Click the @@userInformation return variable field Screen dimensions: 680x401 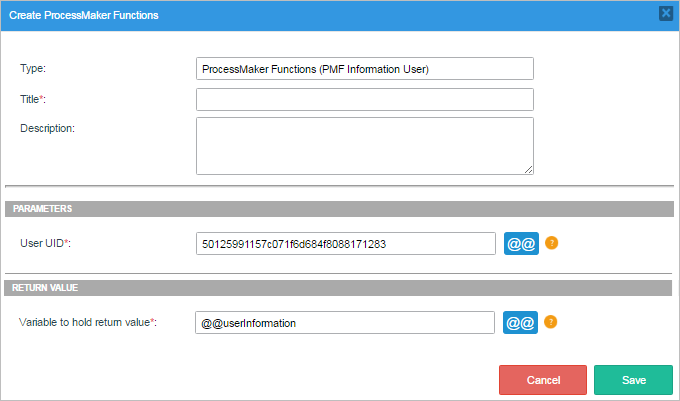[x=346, y=322]
